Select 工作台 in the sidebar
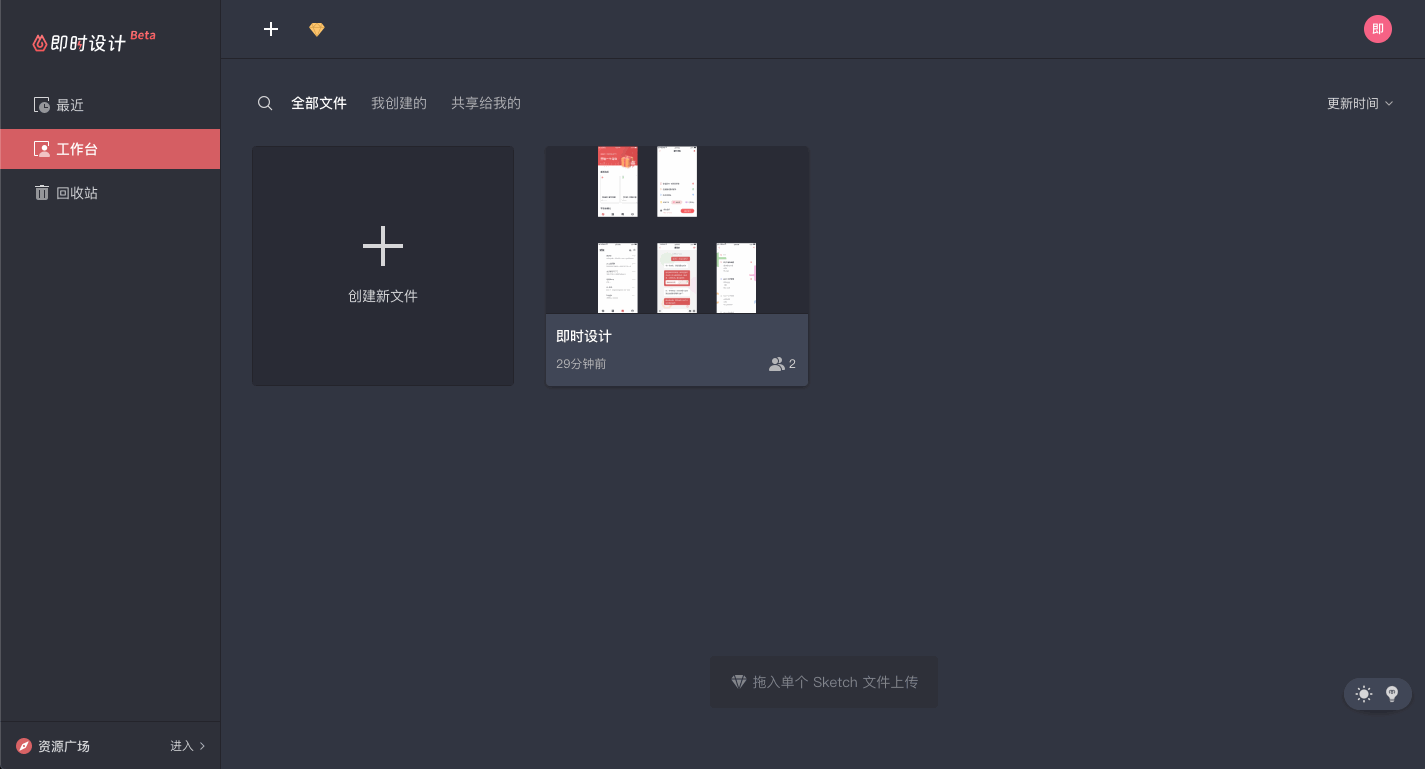Screen dimensions: 1425x769 (x=110, y=149)
